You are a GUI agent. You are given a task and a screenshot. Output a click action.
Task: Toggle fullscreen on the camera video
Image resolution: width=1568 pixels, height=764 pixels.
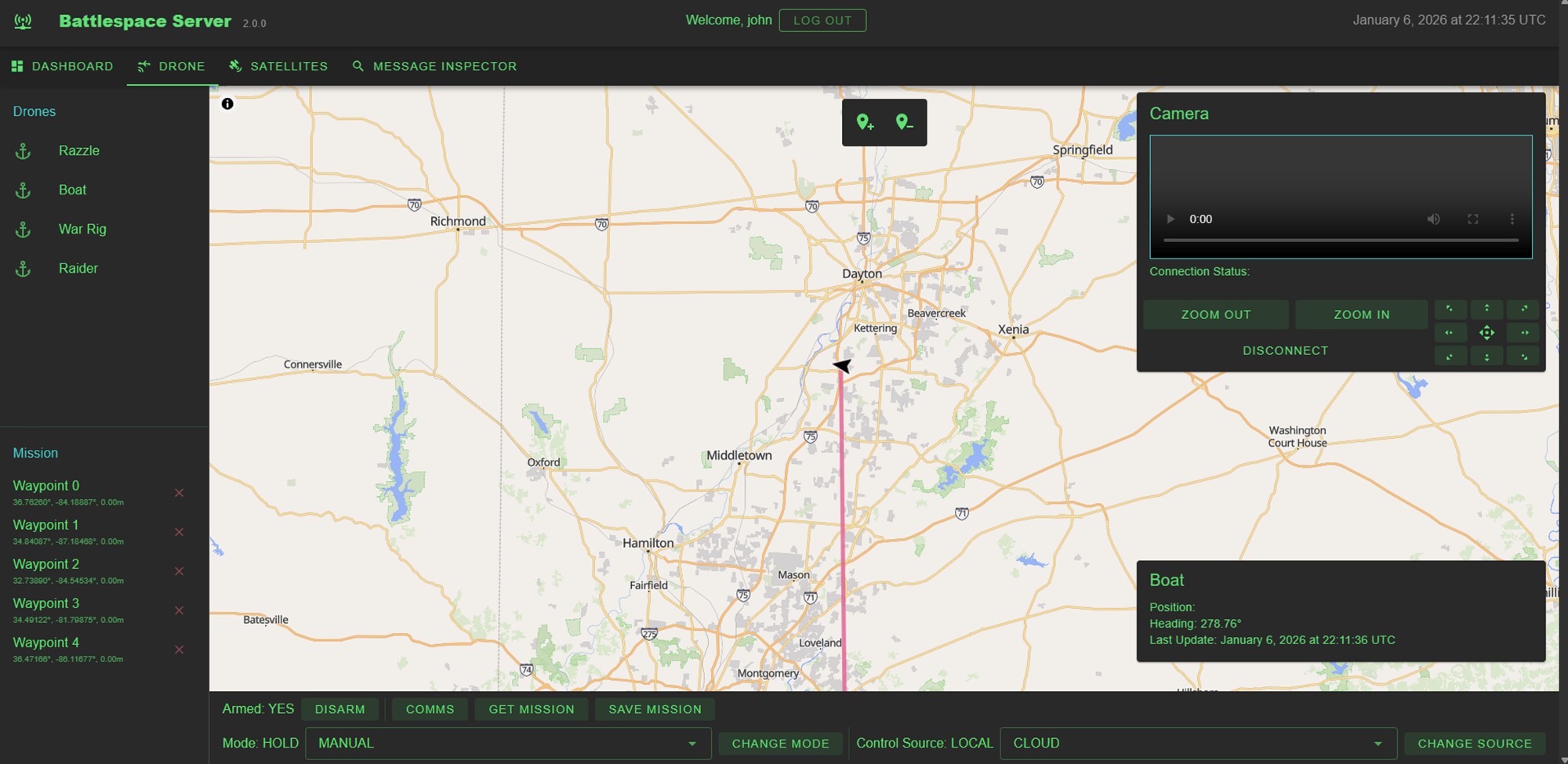(x=1474, y=219)
